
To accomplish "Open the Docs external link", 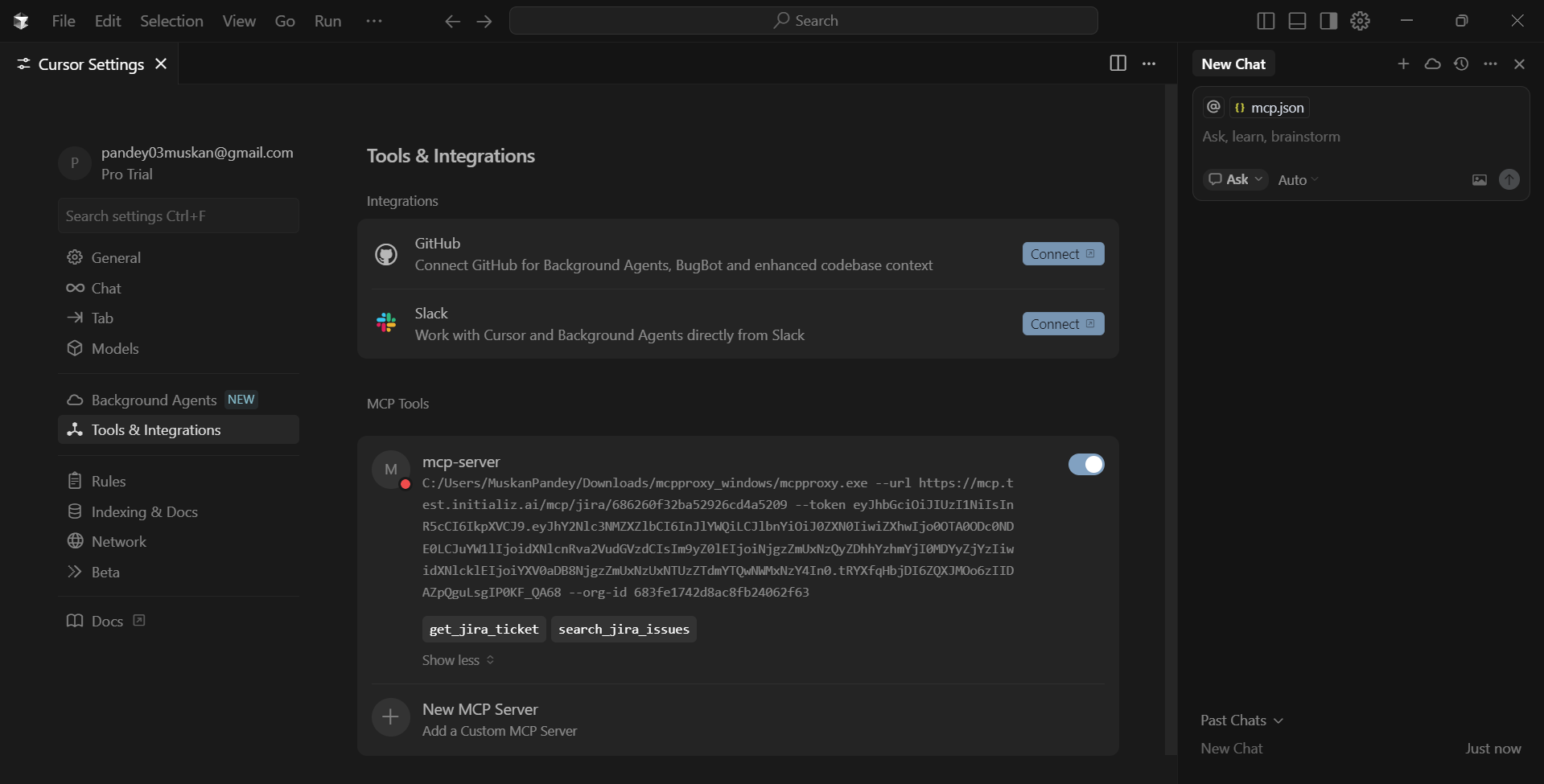I will click(105, 621).
